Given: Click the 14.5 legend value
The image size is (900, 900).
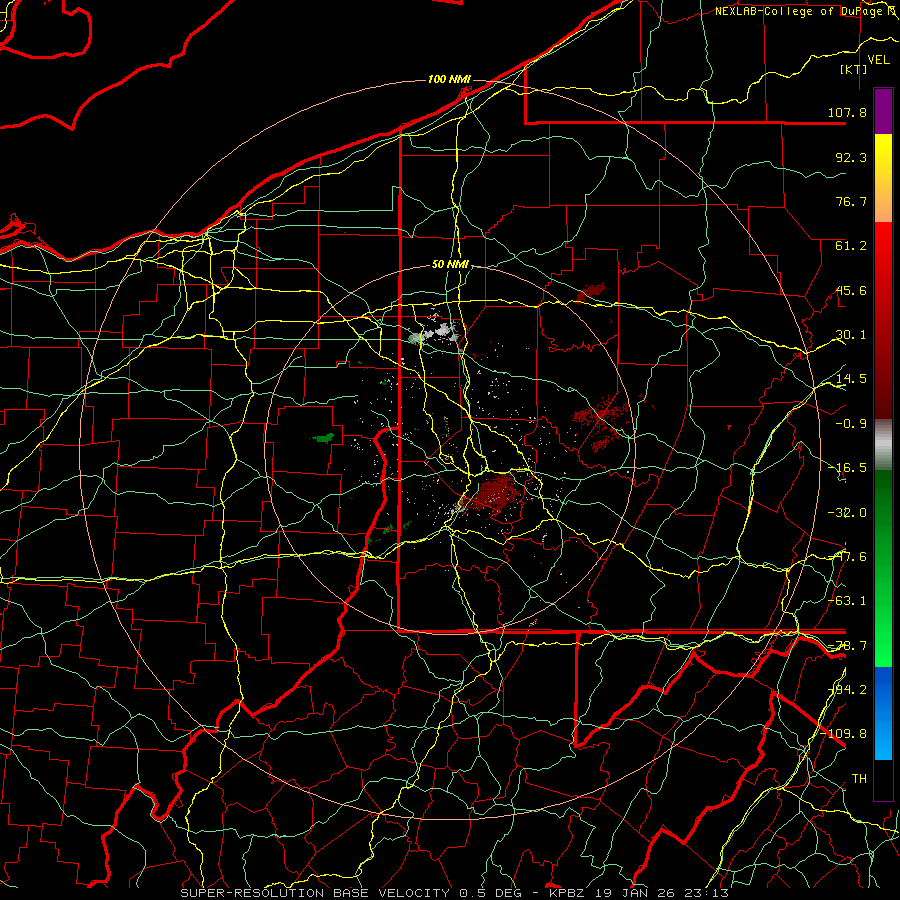Looking at the screenshot, I should tap(851, 379).
